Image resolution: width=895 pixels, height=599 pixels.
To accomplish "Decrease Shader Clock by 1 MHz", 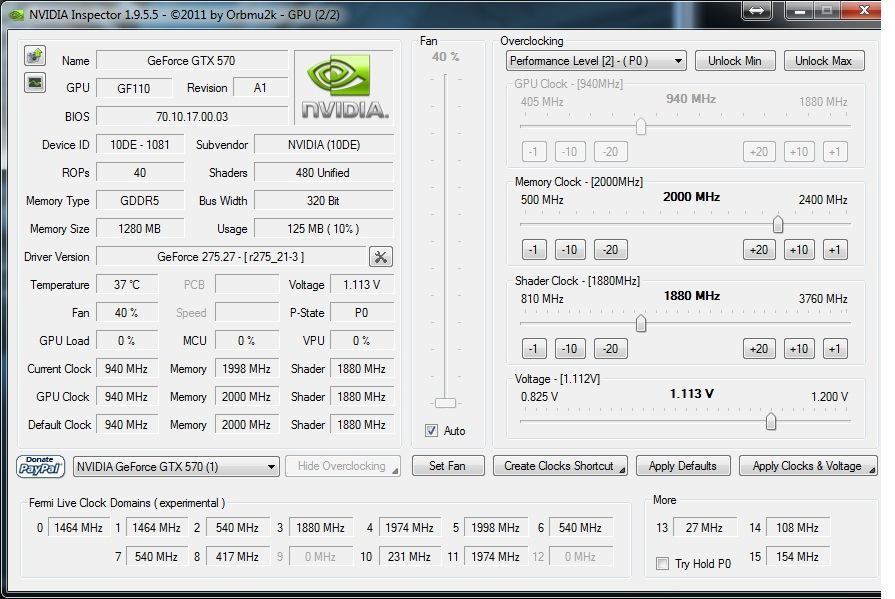I will (x=534, y=349).
